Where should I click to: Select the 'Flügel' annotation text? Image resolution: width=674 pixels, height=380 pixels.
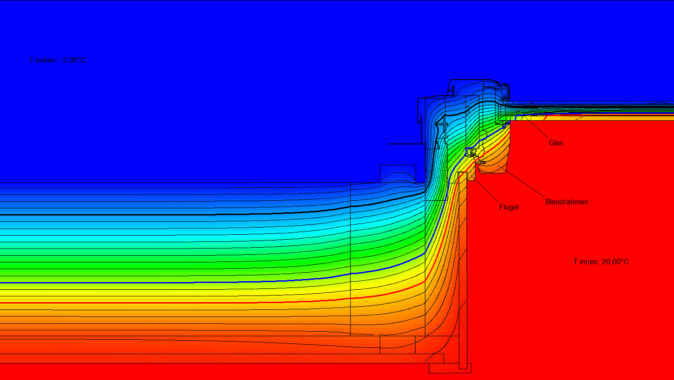509,207
